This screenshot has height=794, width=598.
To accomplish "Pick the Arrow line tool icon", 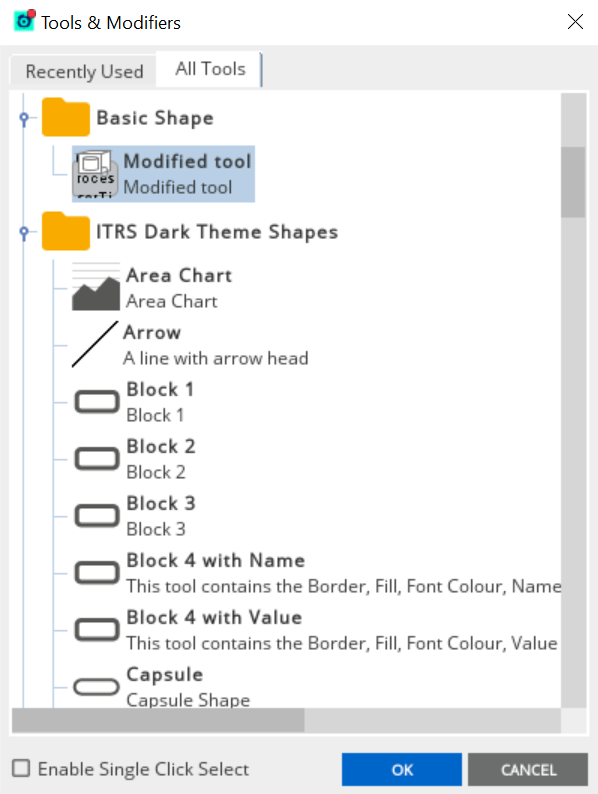I will (x=95, y=344).
